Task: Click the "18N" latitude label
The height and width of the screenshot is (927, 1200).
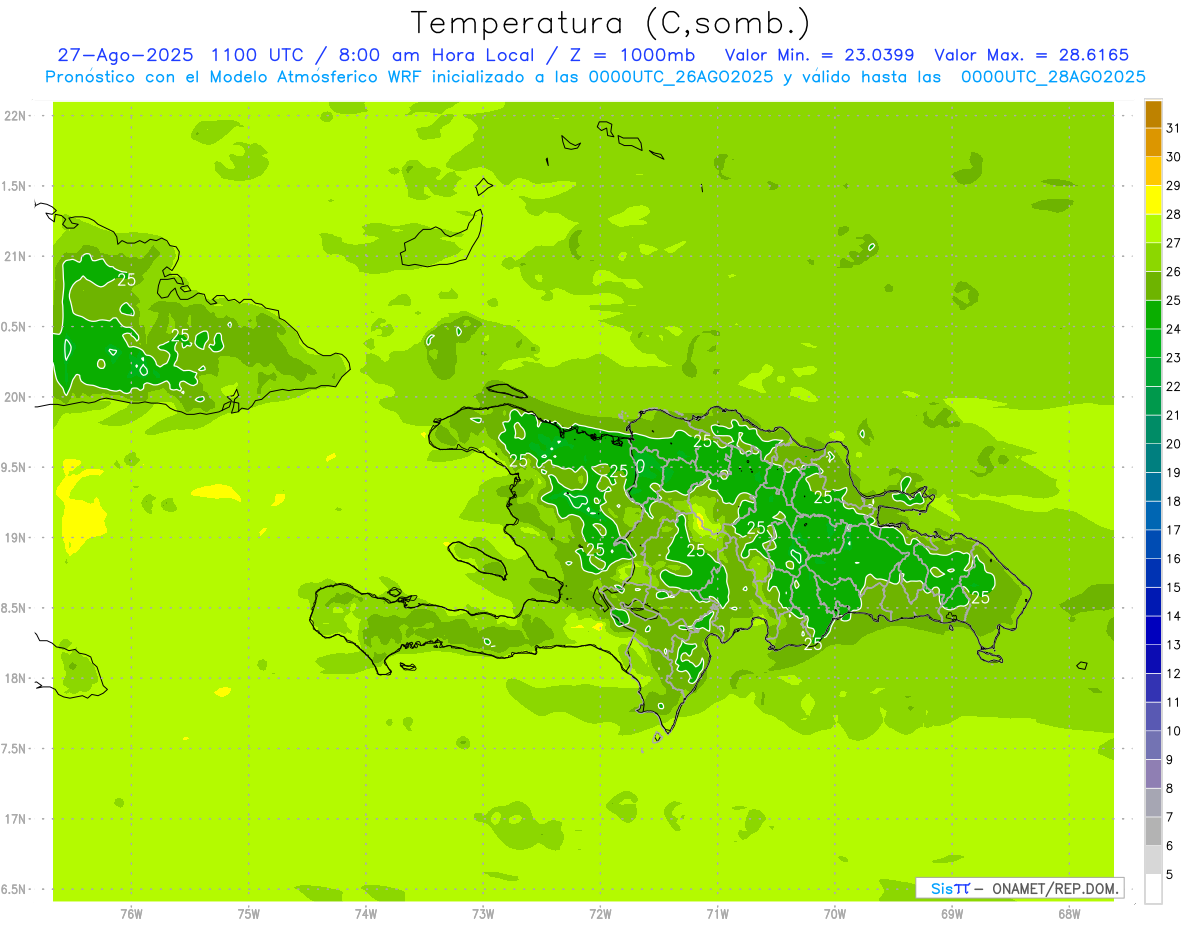Action: tap(14, 678)
